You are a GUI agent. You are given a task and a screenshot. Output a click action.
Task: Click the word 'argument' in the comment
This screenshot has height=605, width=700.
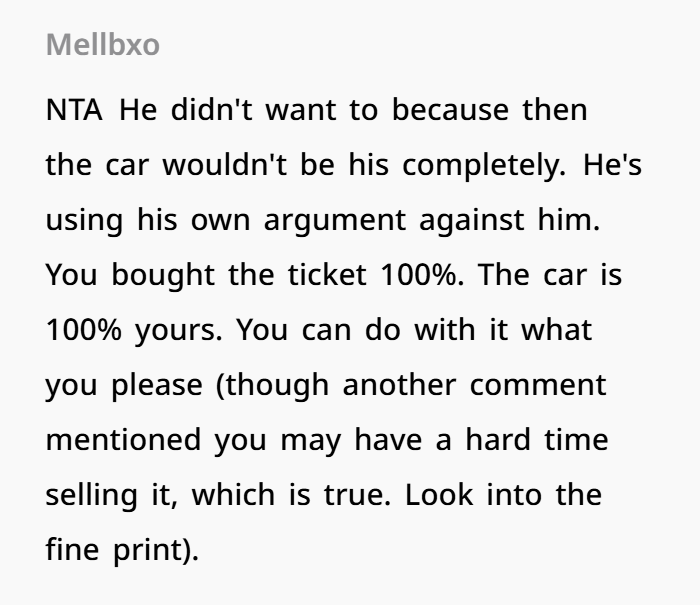click(x=335, y=220)
